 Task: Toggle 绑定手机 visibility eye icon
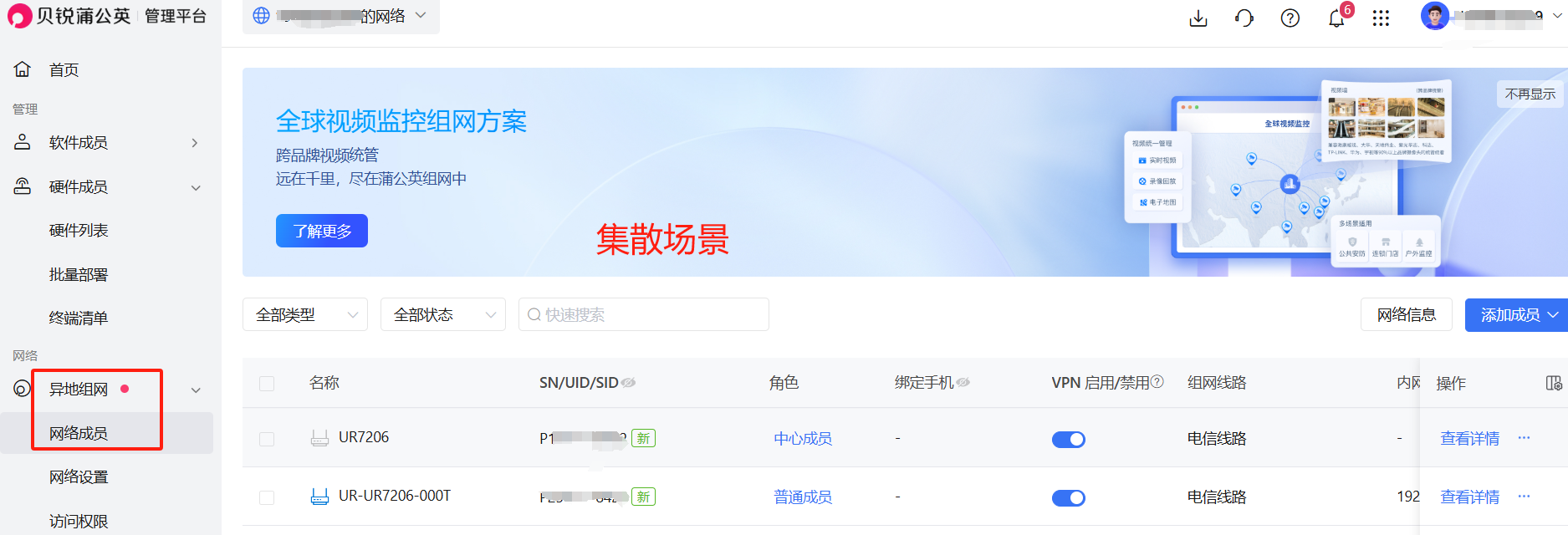click(963, 383)
